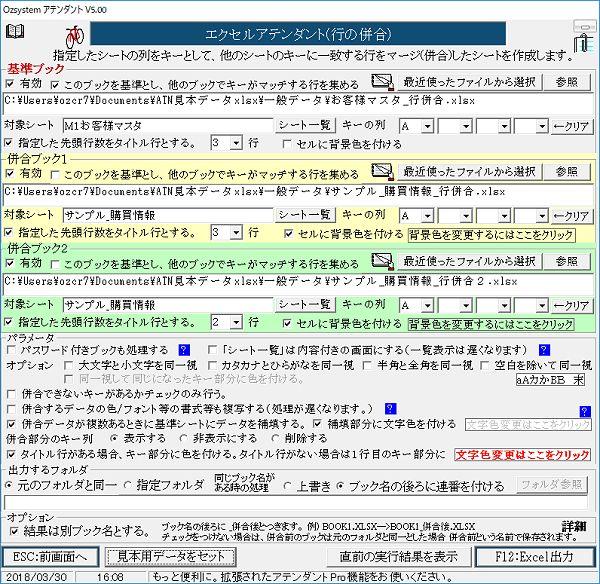Click ←クリア button in 併合ブック2
The image size is (600, 584).
click(572, 305)
